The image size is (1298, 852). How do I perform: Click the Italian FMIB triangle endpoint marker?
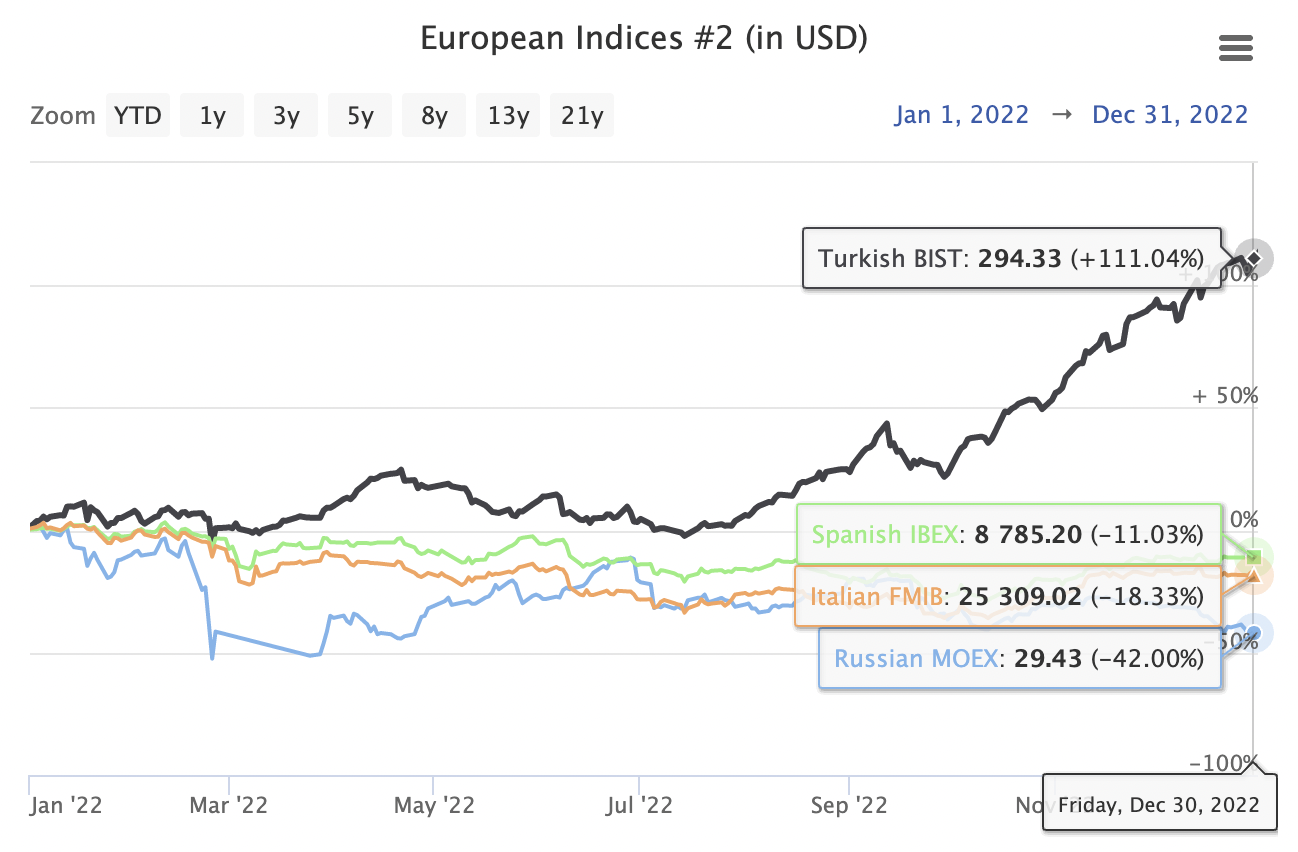(1254, 574)
